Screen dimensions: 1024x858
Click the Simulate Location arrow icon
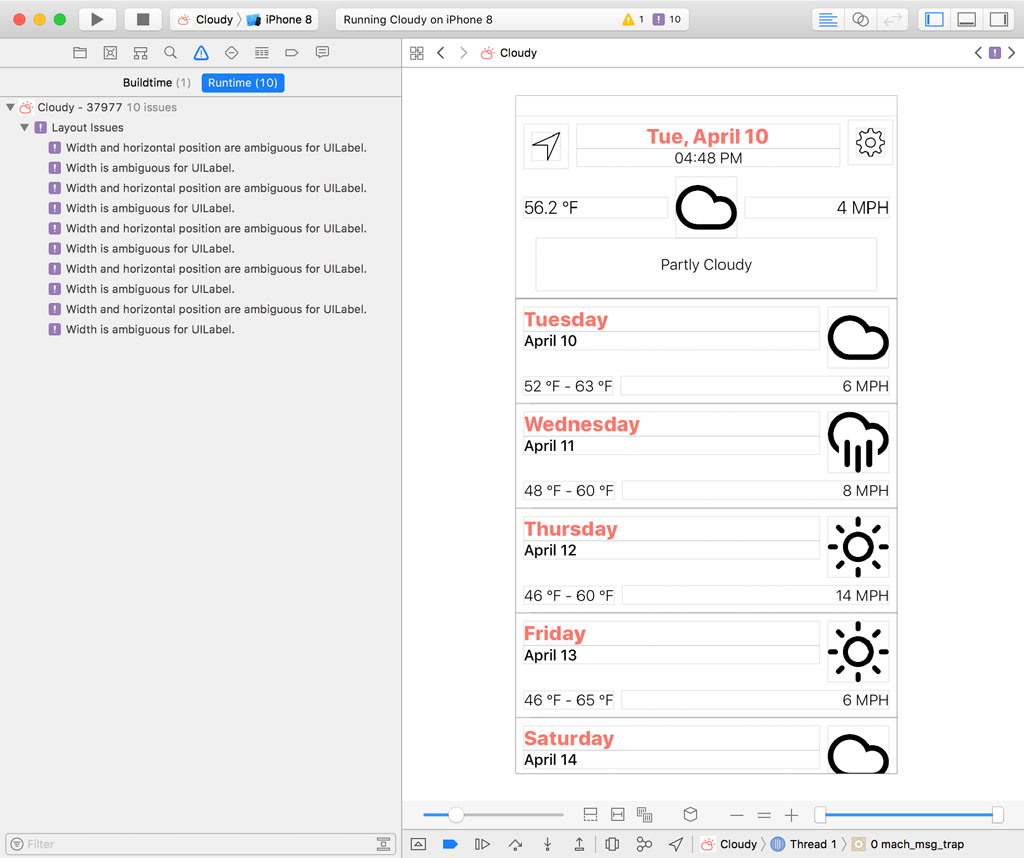pos(676,844)
